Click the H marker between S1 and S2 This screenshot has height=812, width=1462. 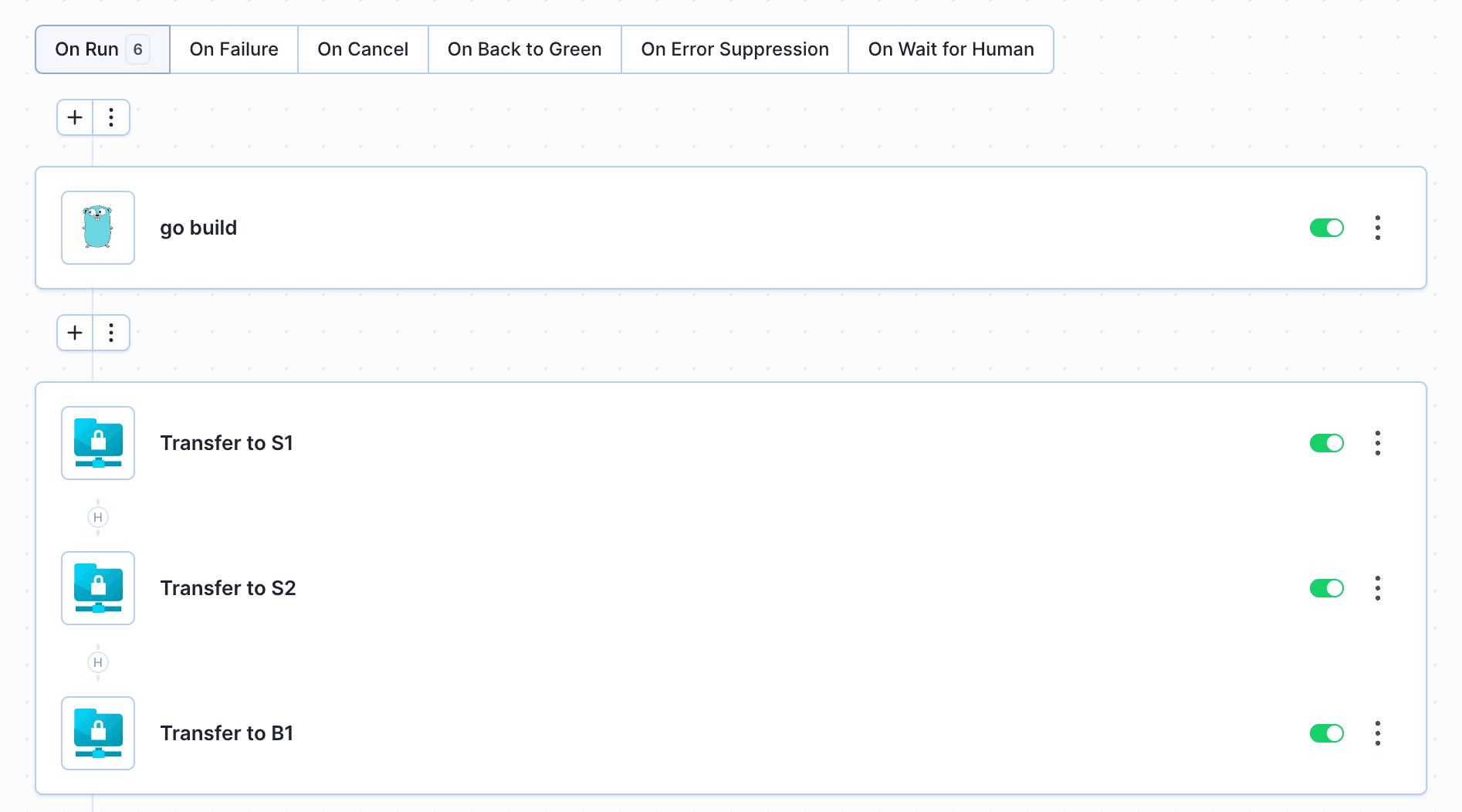[98, 517]
